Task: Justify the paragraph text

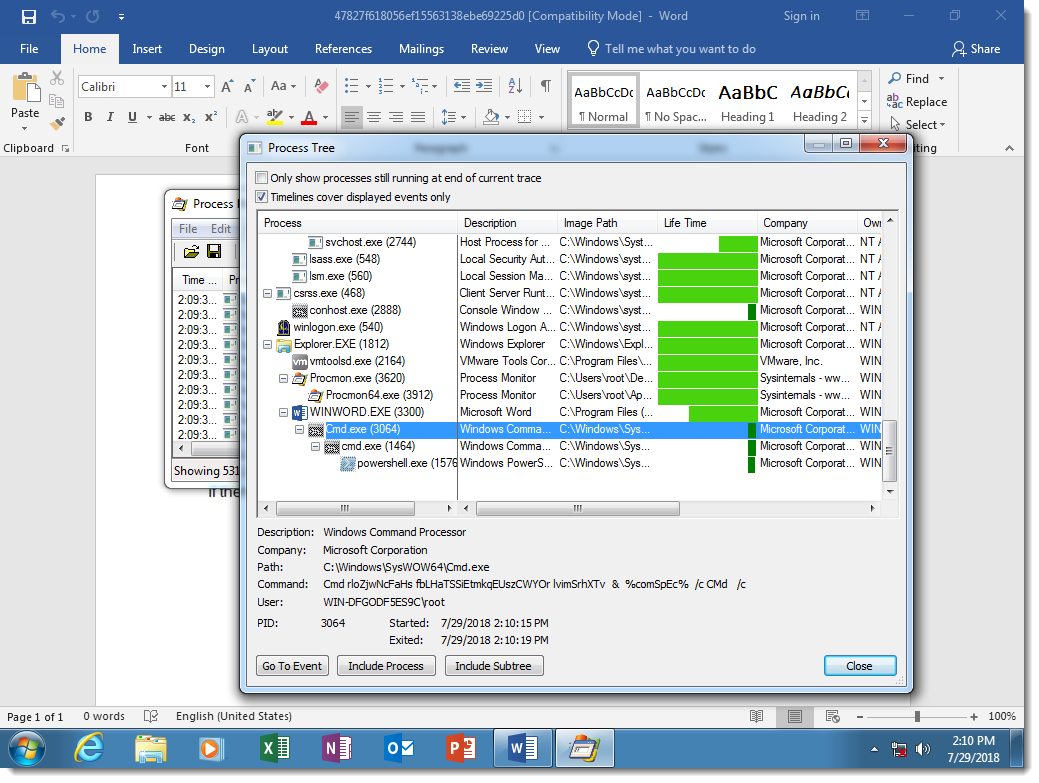Action: [418, 117]
